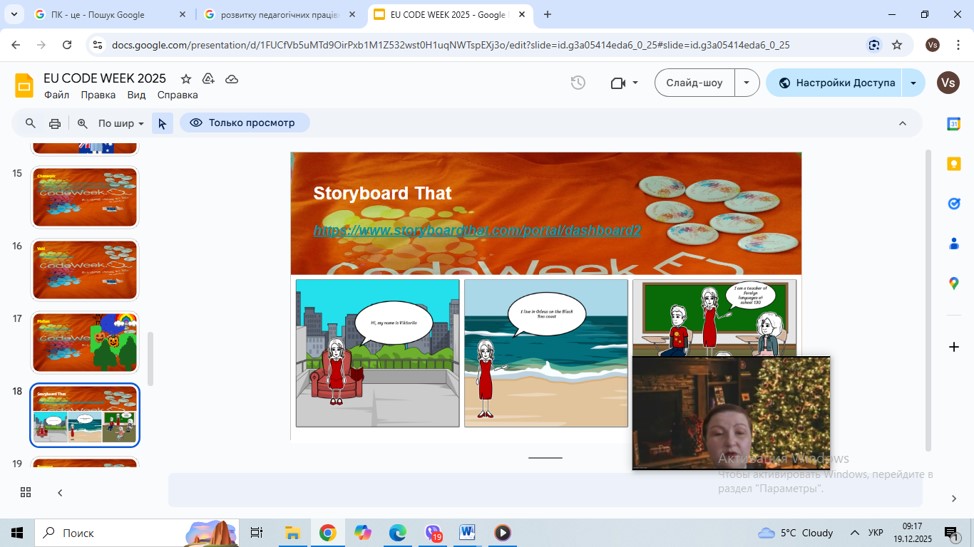The width and height of the screenshot is (974, 547).
Task: Open the Слайд-шоу dropdown arrow
Action: click(x=746, y=83)
